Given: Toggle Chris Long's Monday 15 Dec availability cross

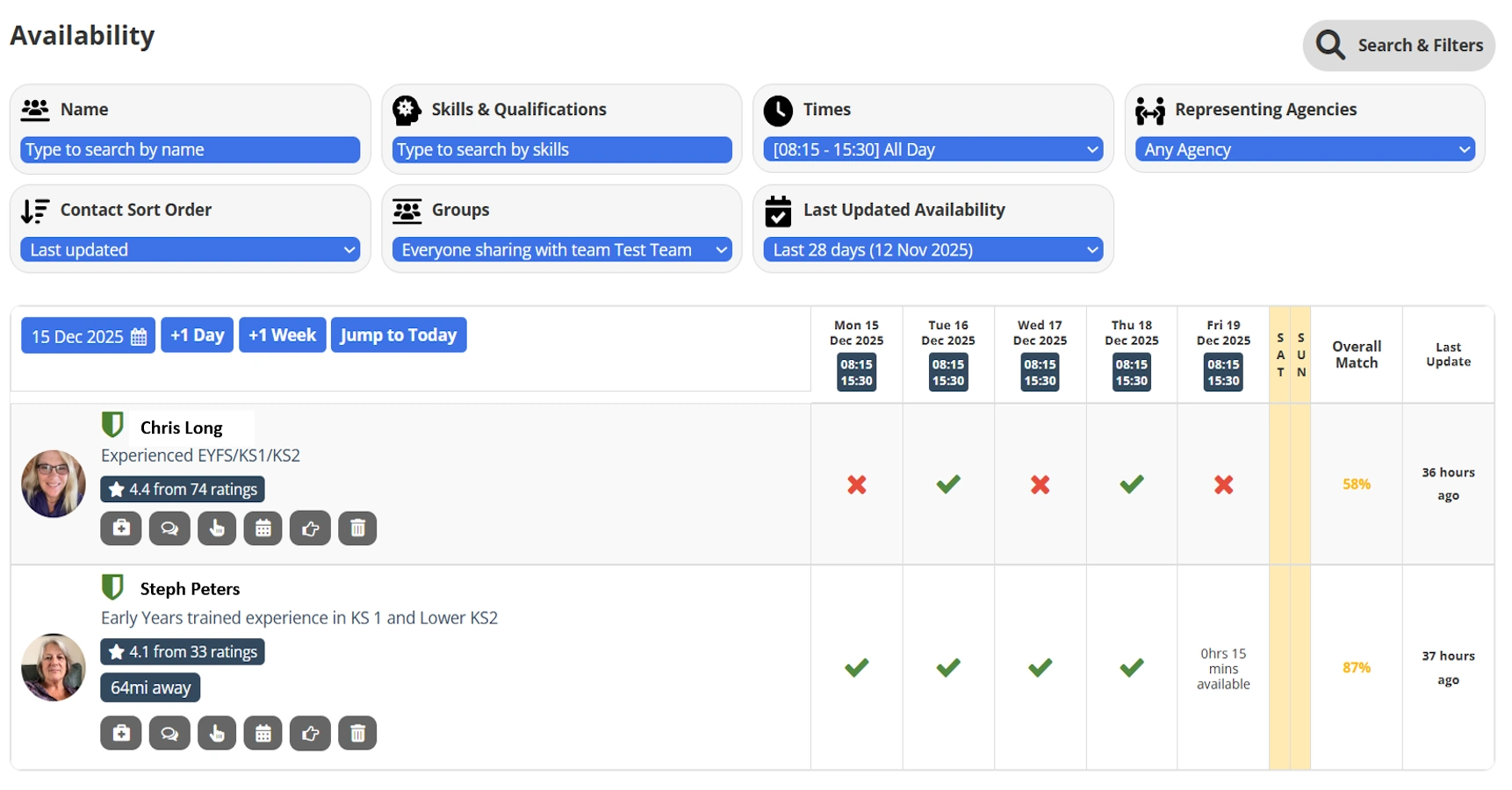Looking at the screenshot, I should click(x=856, y=485).
